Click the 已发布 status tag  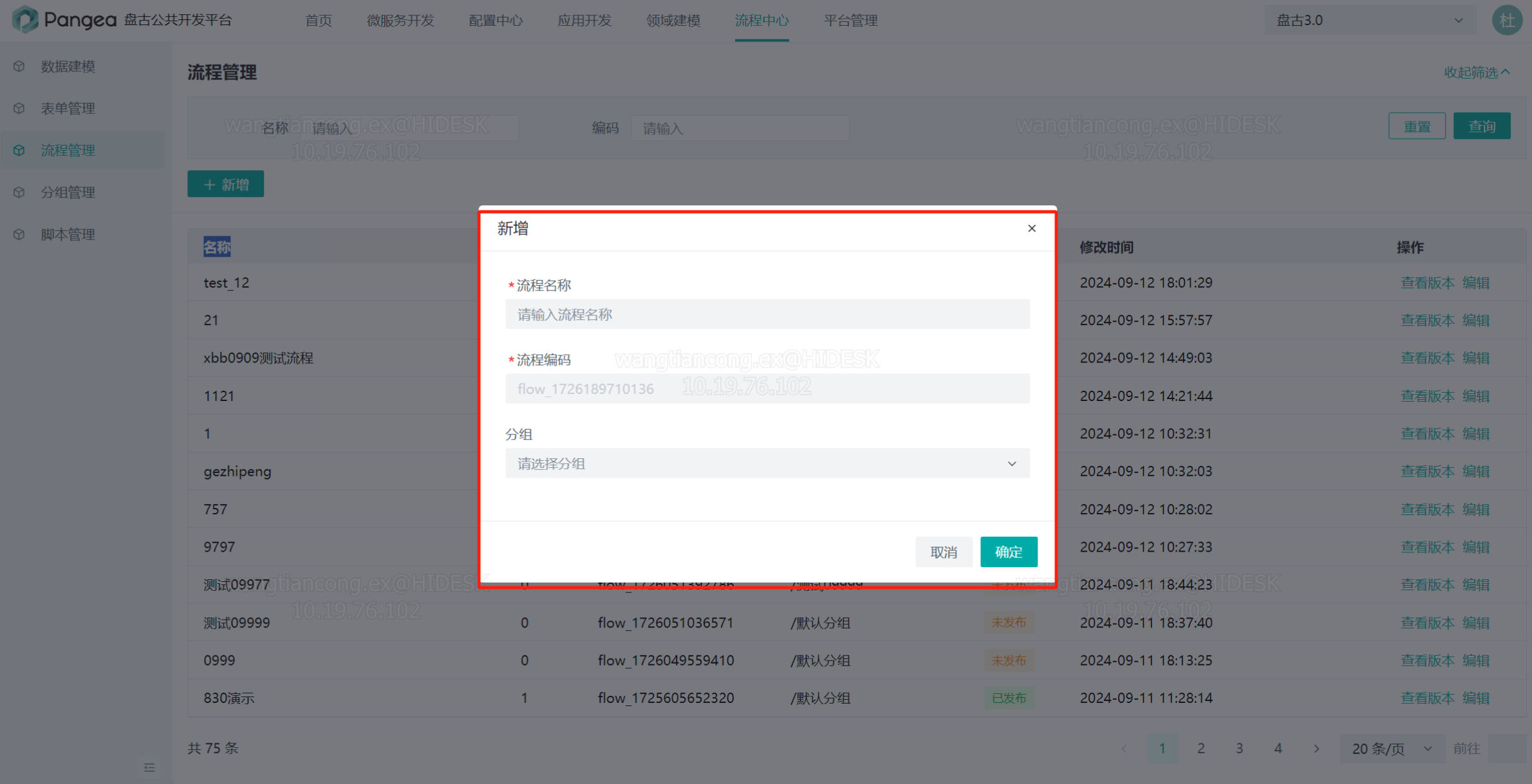1009,698
